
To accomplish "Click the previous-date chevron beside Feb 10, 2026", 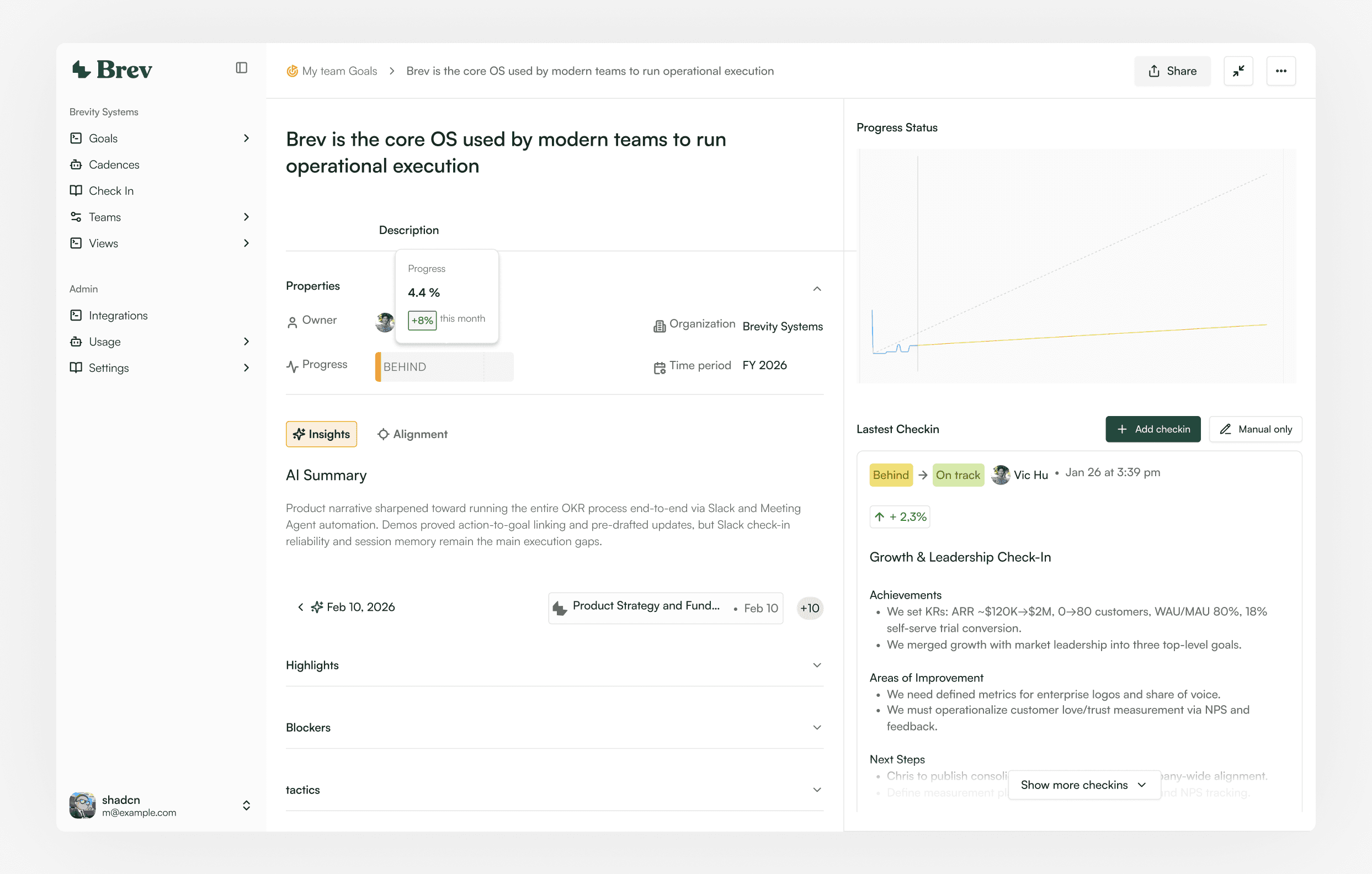I will (300, 607).
